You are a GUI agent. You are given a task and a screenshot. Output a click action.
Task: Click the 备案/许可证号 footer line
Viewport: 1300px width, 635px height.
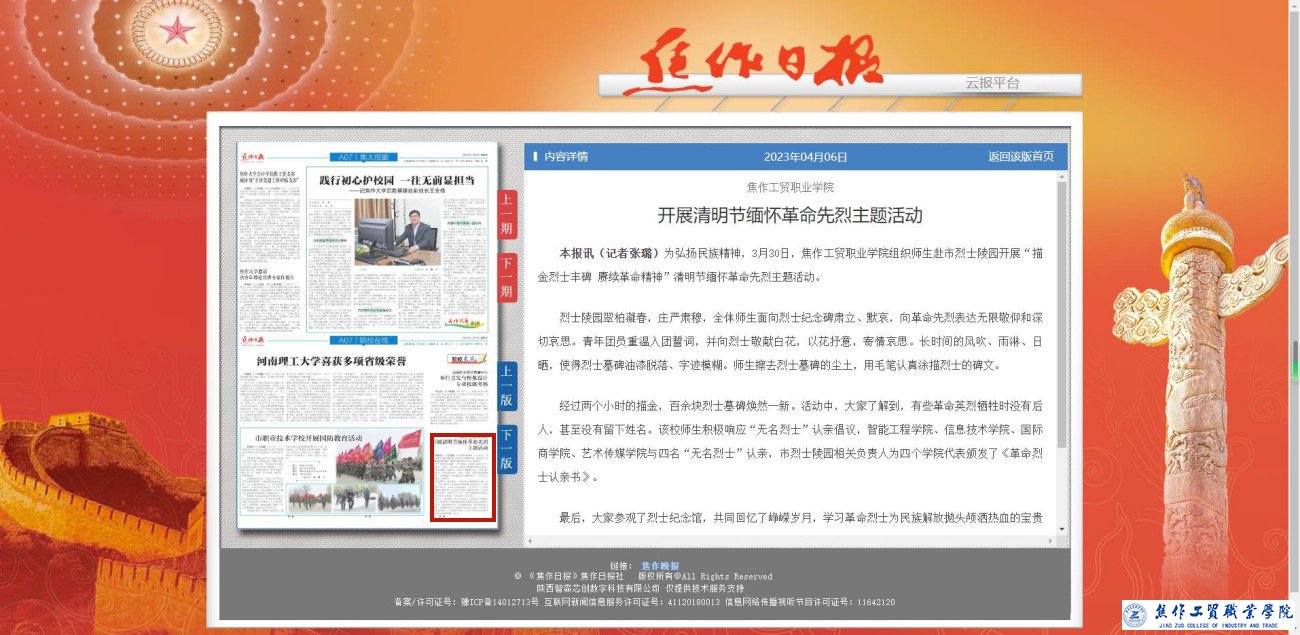pyautogui.click(x=645, y=602)
